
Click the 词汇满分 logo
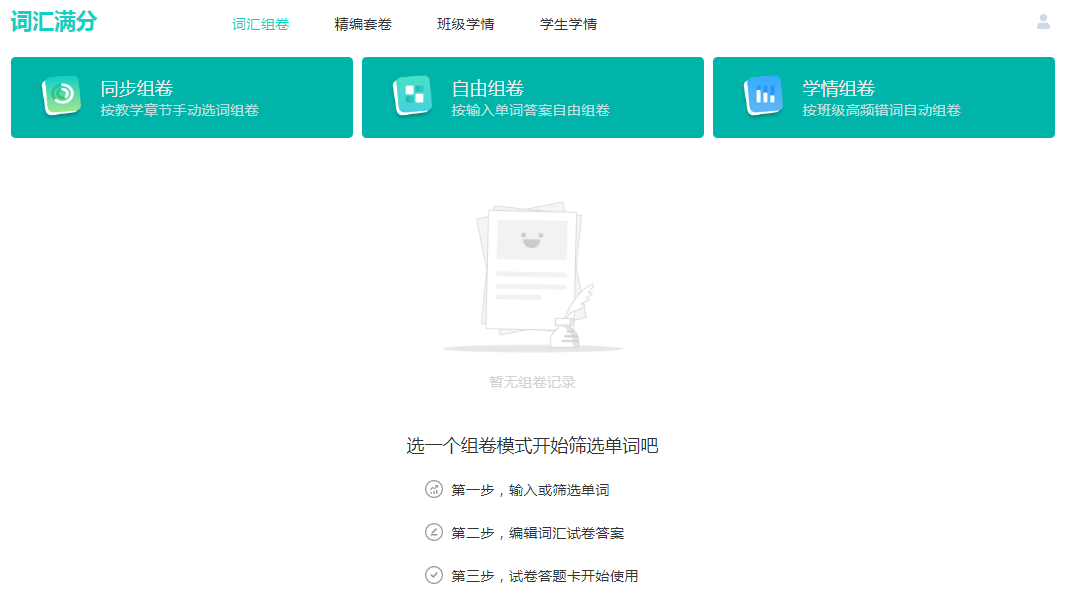pos(53,22)
